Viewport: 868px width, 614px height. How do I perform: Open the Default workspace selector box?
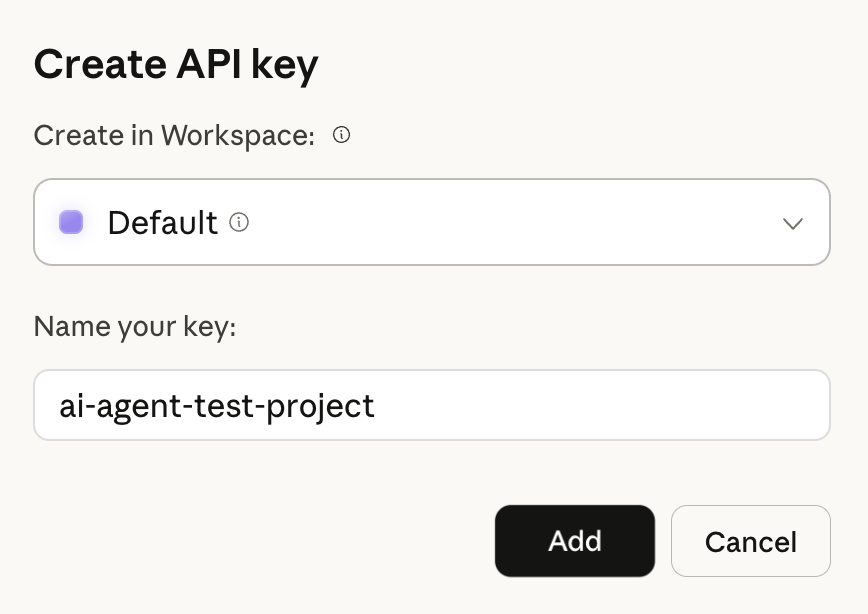click(x=431, y=222)
